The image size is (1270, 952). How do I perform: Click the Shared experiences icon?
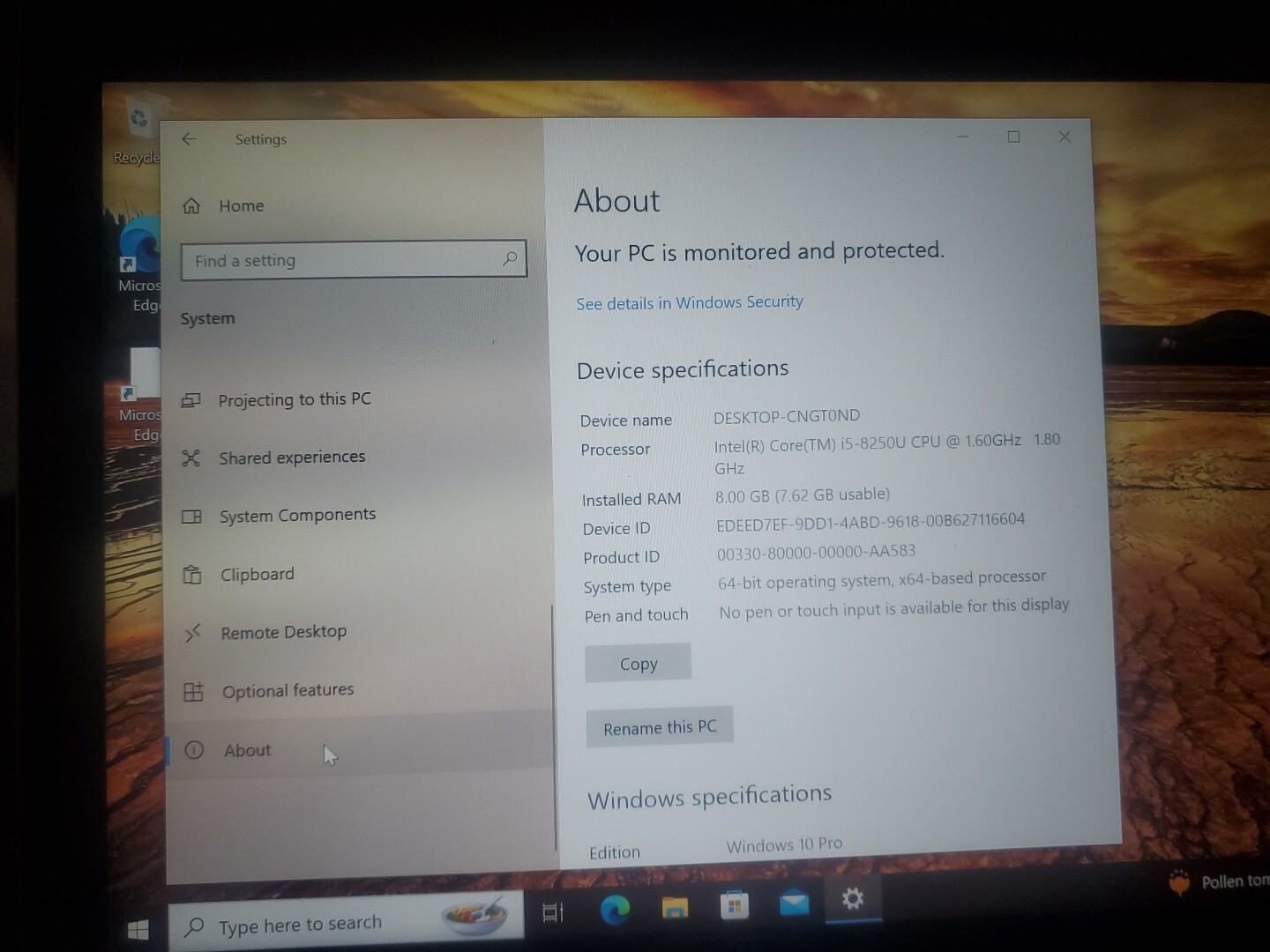[190, 458]
